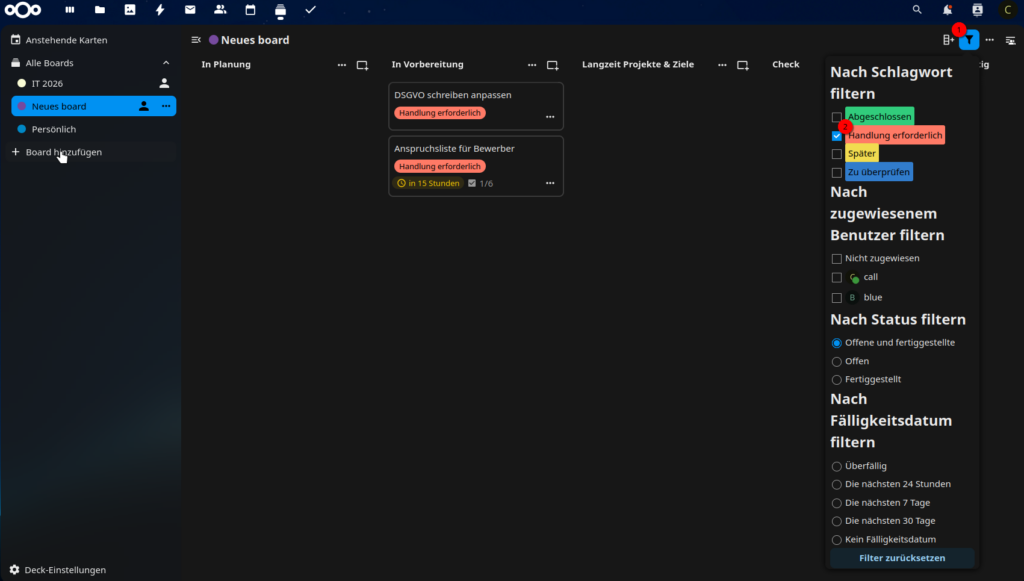Open the Activity lightning bolt icon
1024x581 pixels.
pyautogui.click(x=160, y=10)
